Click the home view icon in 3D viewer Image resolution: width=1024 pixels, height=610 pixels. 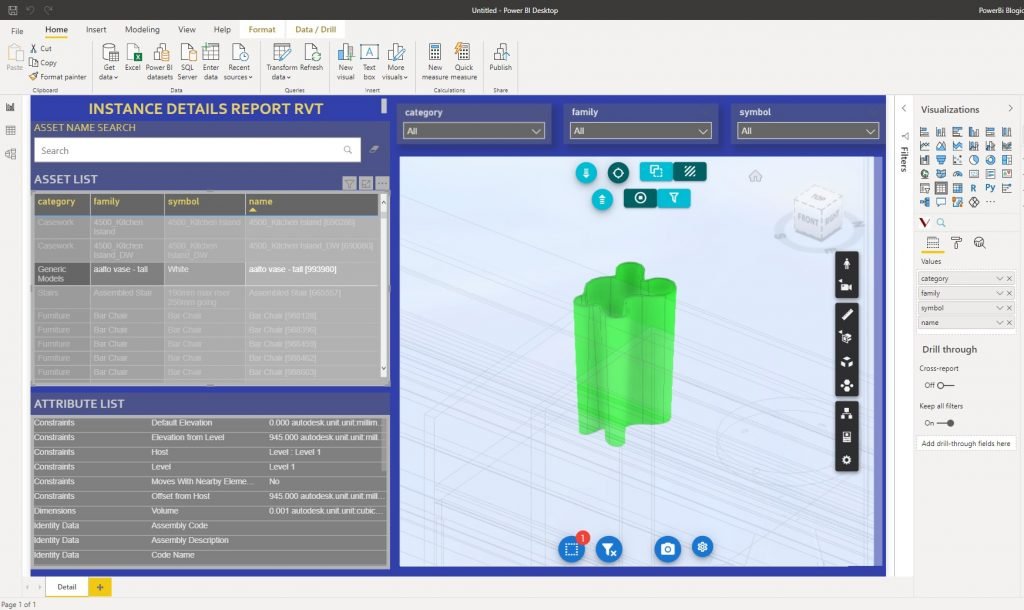755,176
